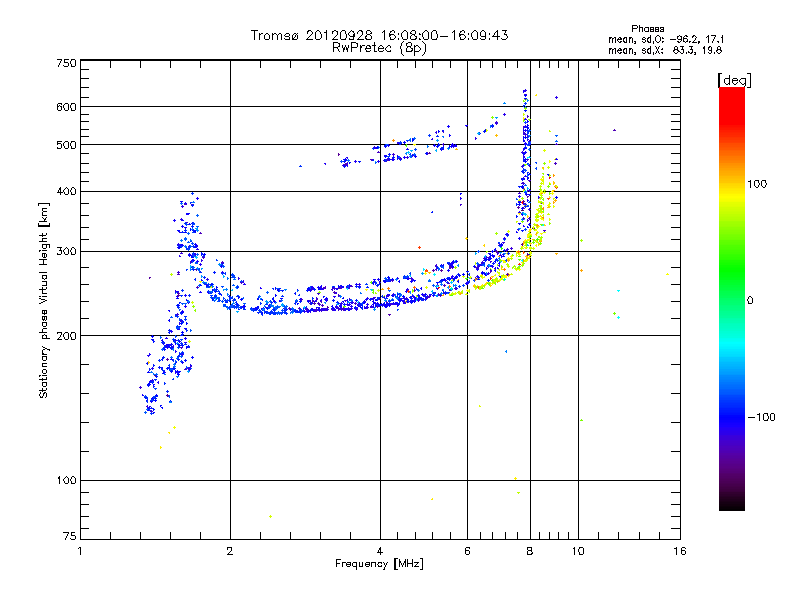Click the 'mean, sd,O: -96.2, 17.1' line
The height and width of the screenshot is (600, 800).
[666, 39]
